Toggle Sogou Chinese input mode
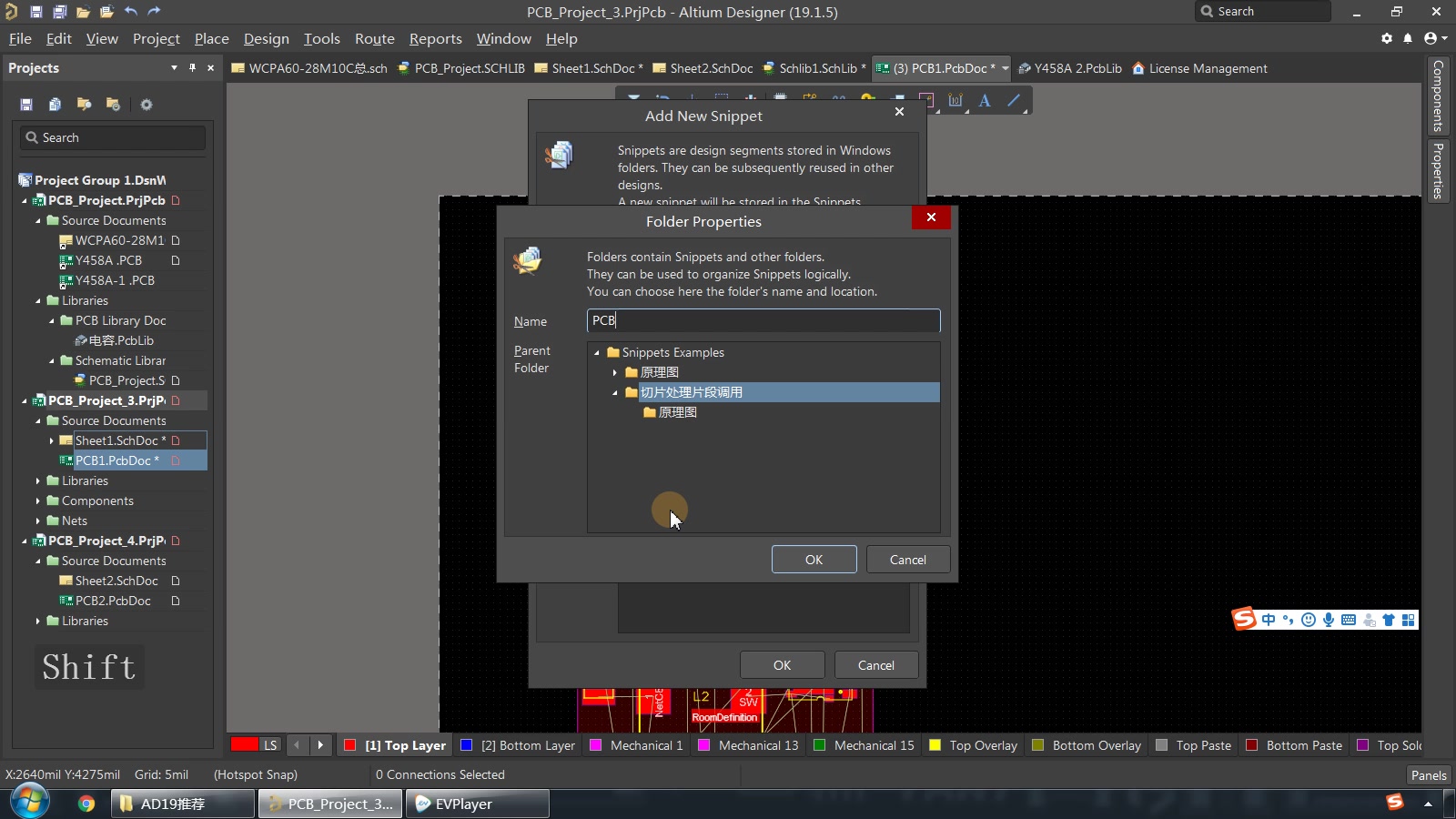1456x819 pixels. click(x=1269, y=620)
